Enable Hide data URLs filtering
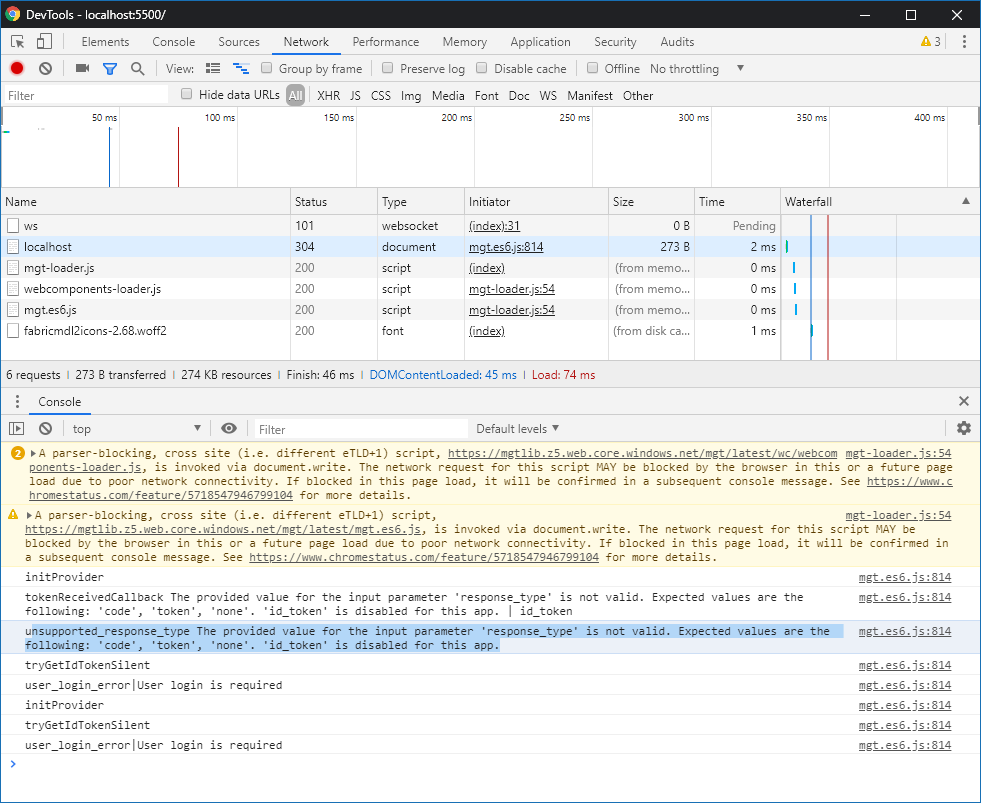The height and width of the screenshot is (803, 981). (186, 95)
